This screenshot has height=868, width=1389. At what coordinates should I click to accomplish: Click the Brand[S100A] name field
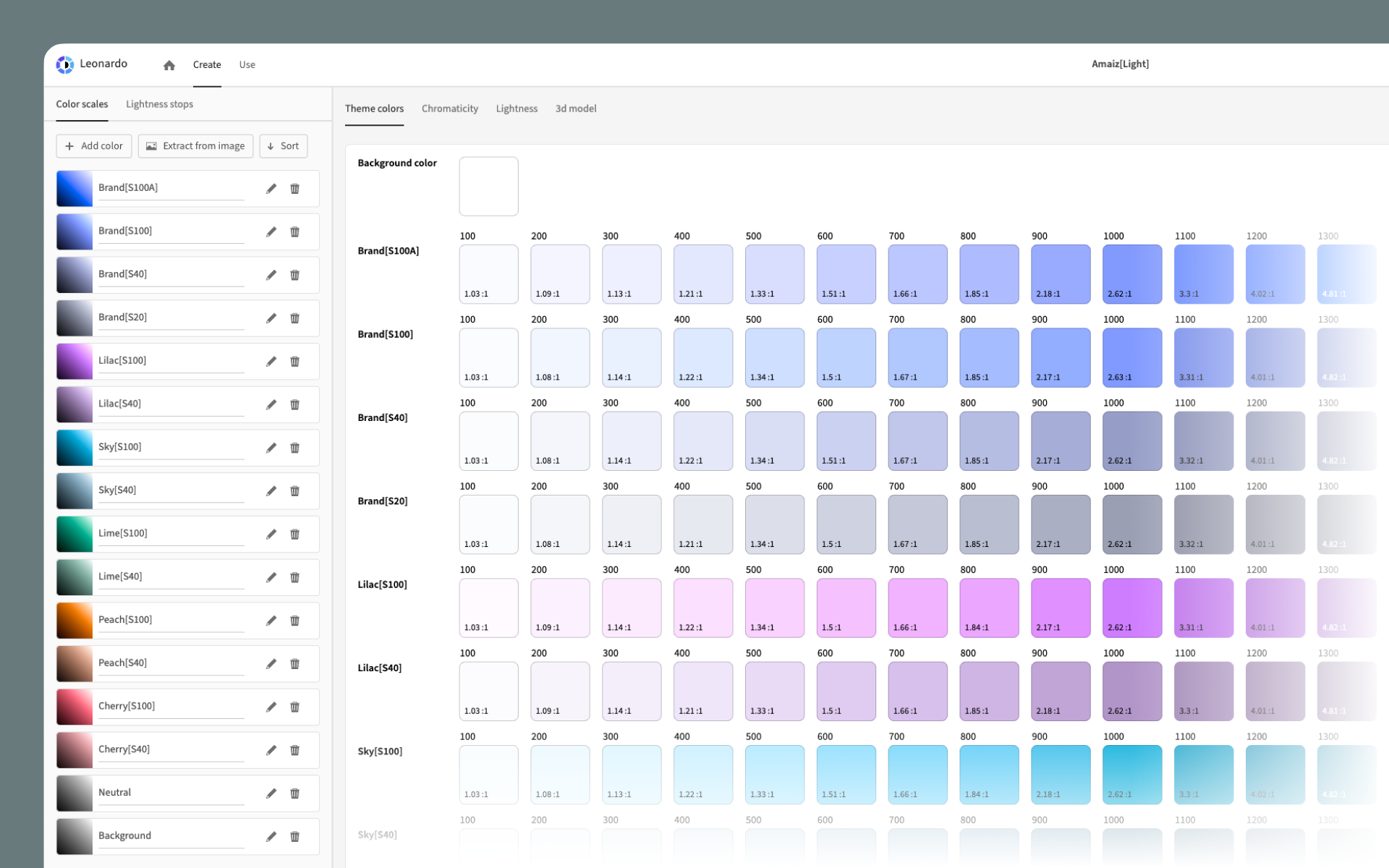(171, 188)
